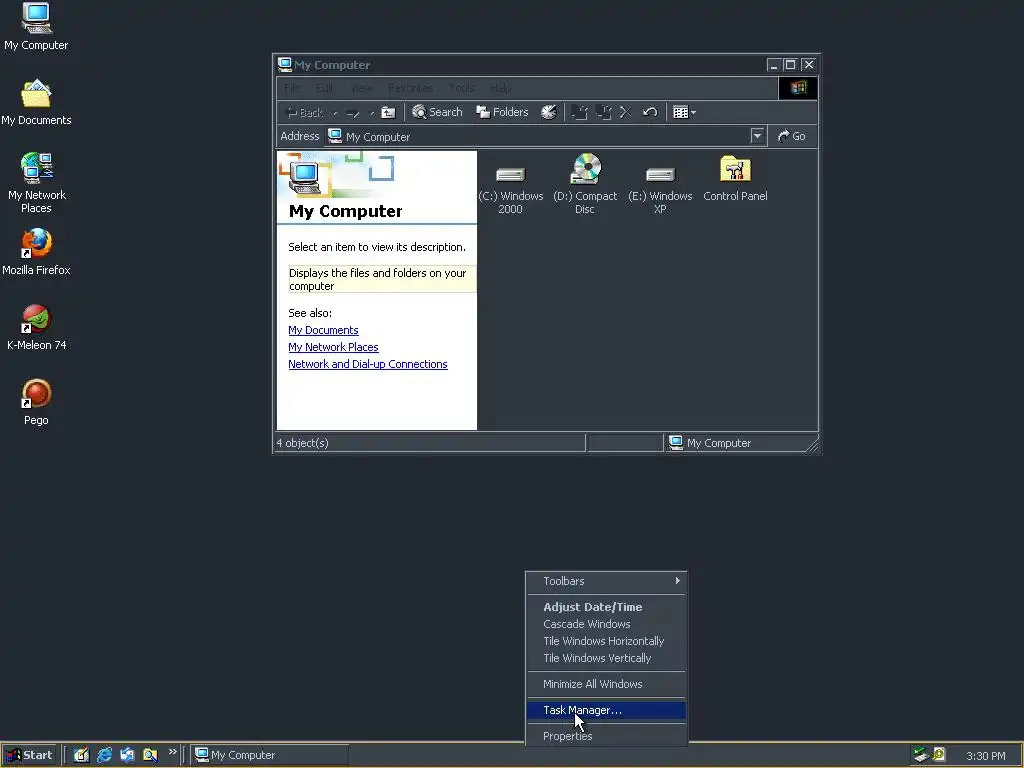Screen dimensions: 1024x768
Task: Choose Tile Windows Horizontally
Action: [607, 641]
